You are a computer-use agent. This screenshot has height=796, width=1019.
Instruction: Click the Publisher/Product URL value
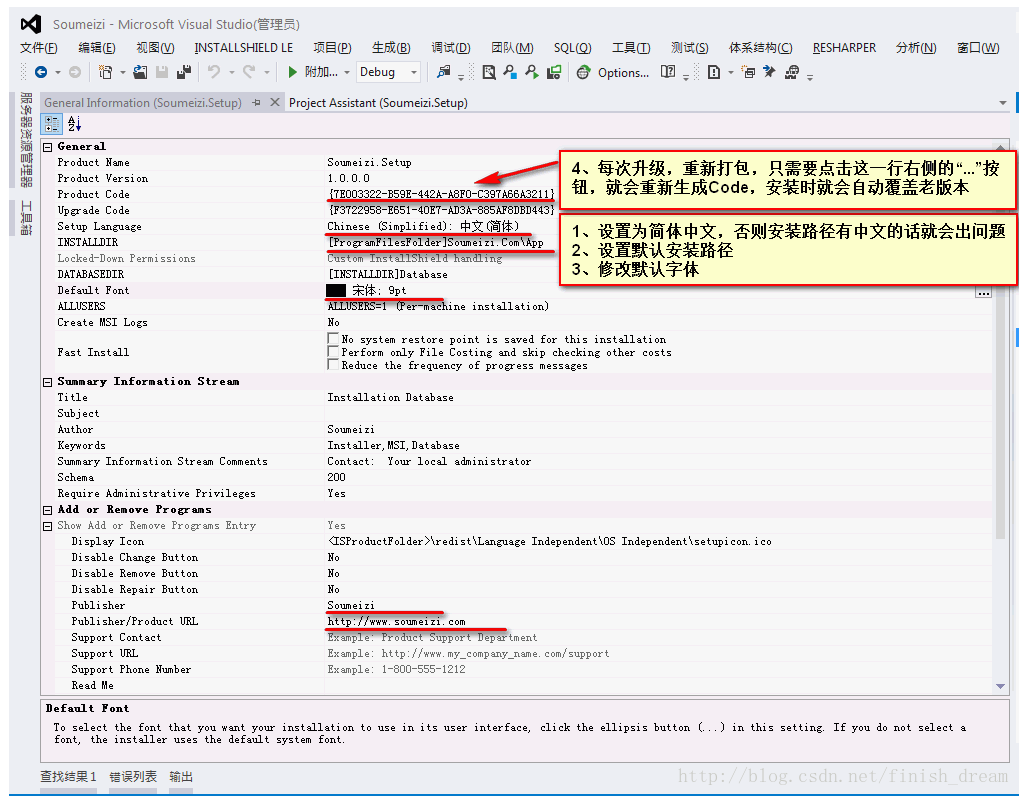point(396,621)
